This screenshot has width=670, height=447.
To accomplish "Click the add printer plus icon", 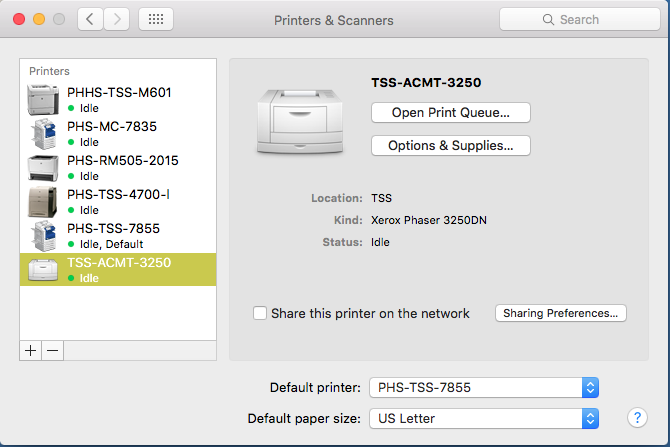I will pyautogui.click(x=30, y=350).
